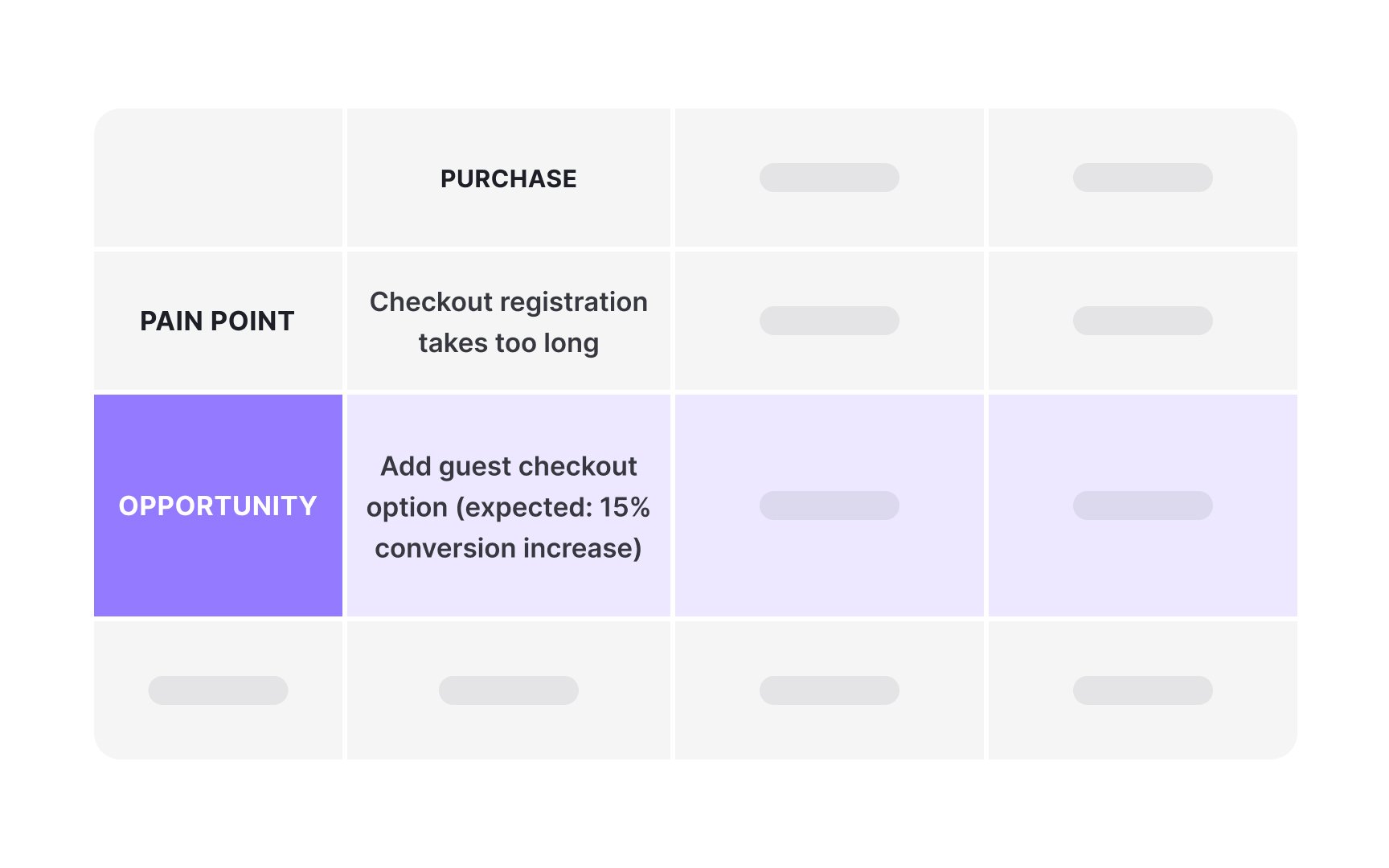Click the 'takes too long' text line

508,343
